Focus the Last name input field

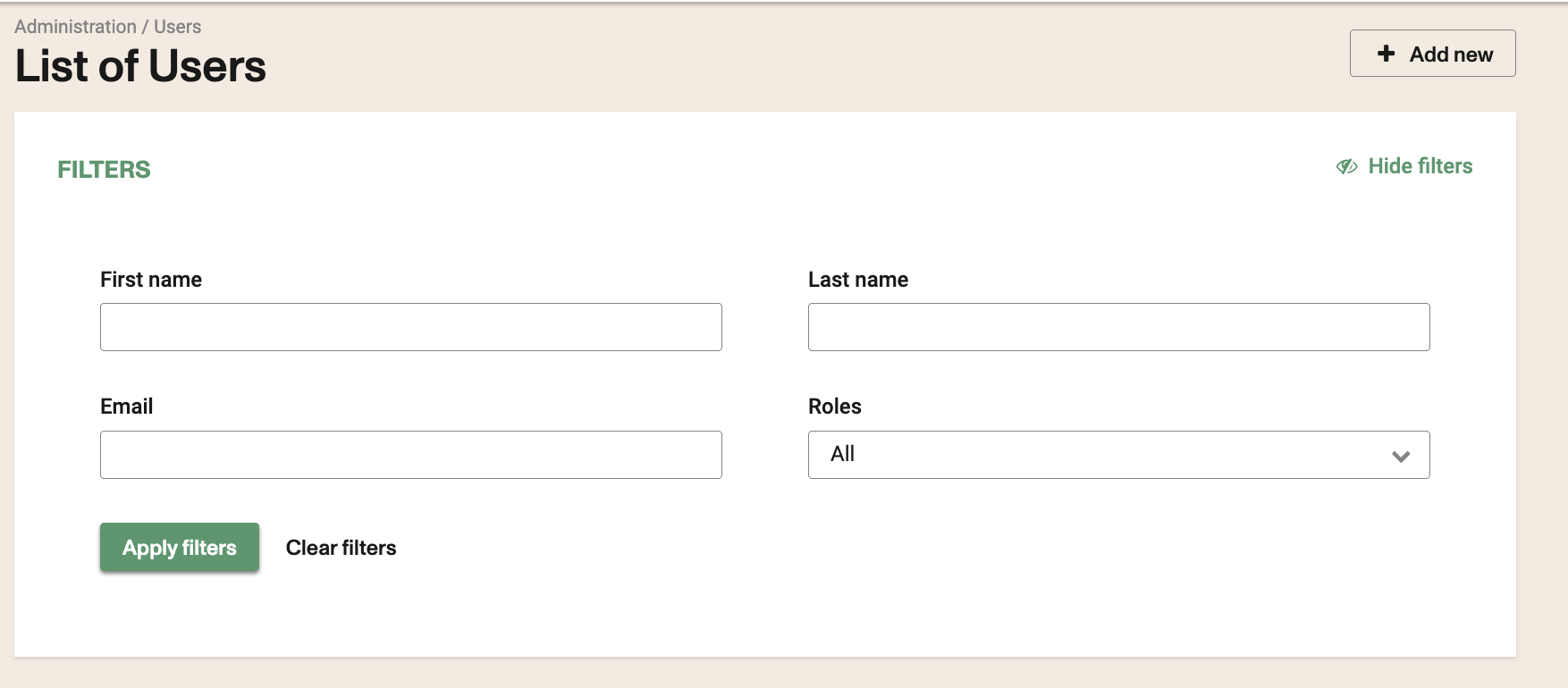tap(1118, 327)
